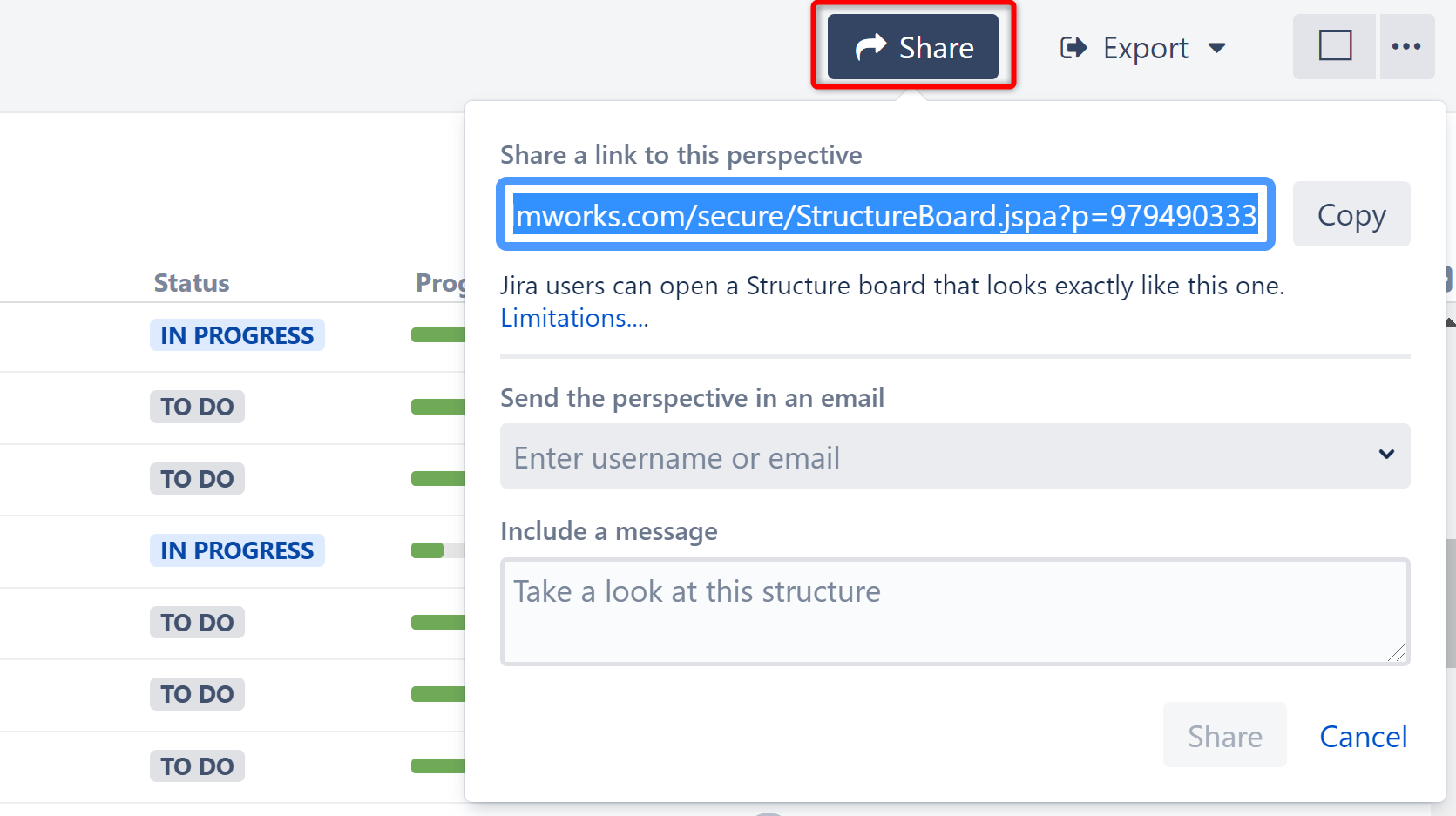Copy the perspective link

pyautogui.click(x=1351, y=214)
